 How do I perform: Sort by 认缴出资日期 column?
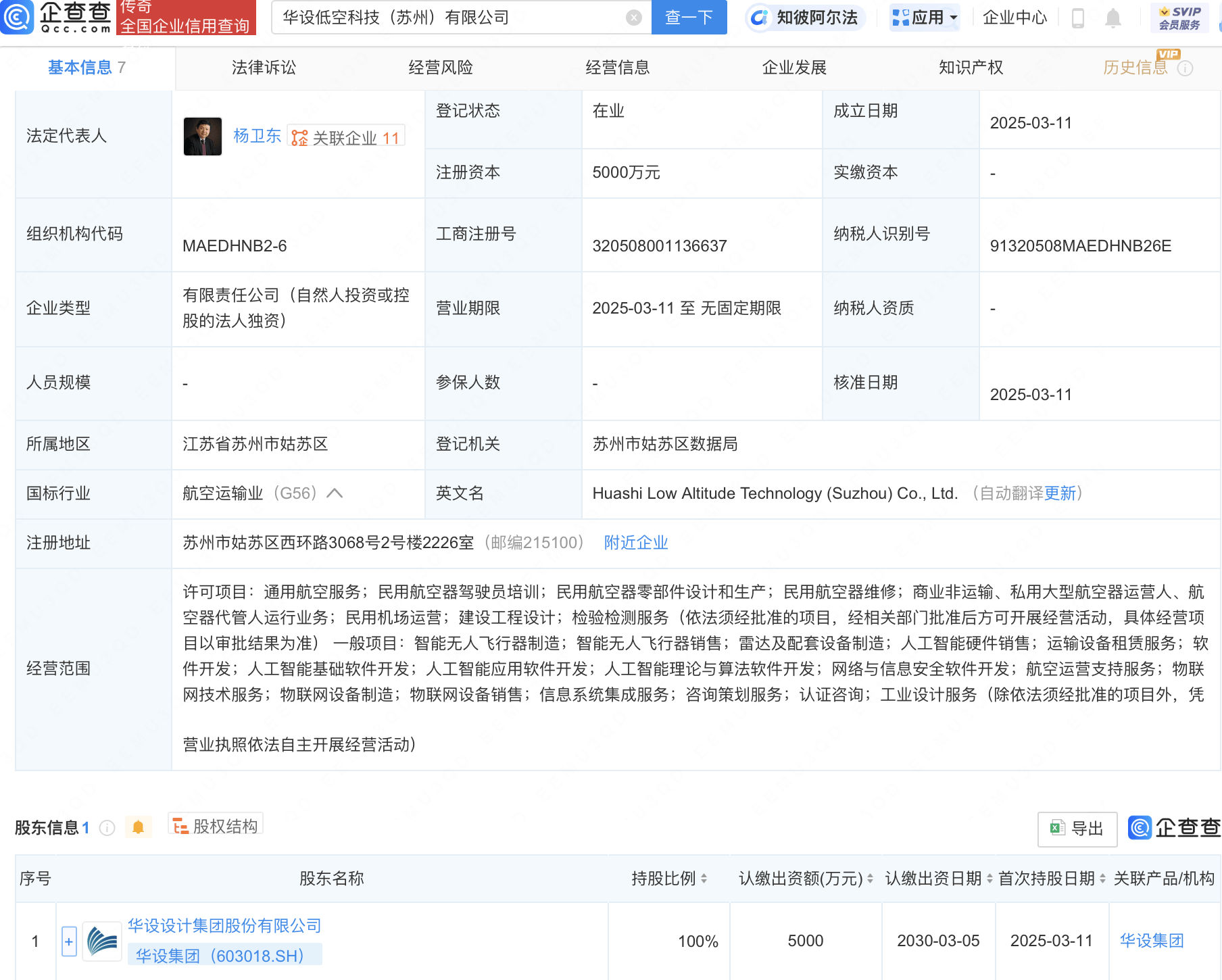[989, 879]
